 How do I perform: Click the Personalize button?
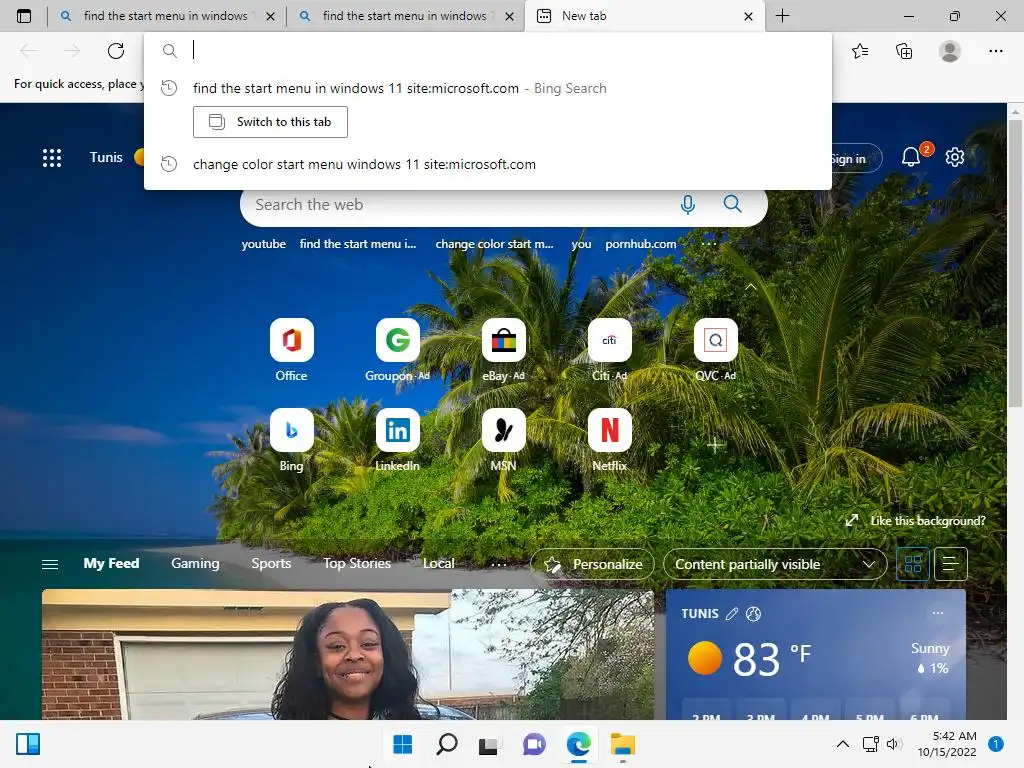coord(592,564)
